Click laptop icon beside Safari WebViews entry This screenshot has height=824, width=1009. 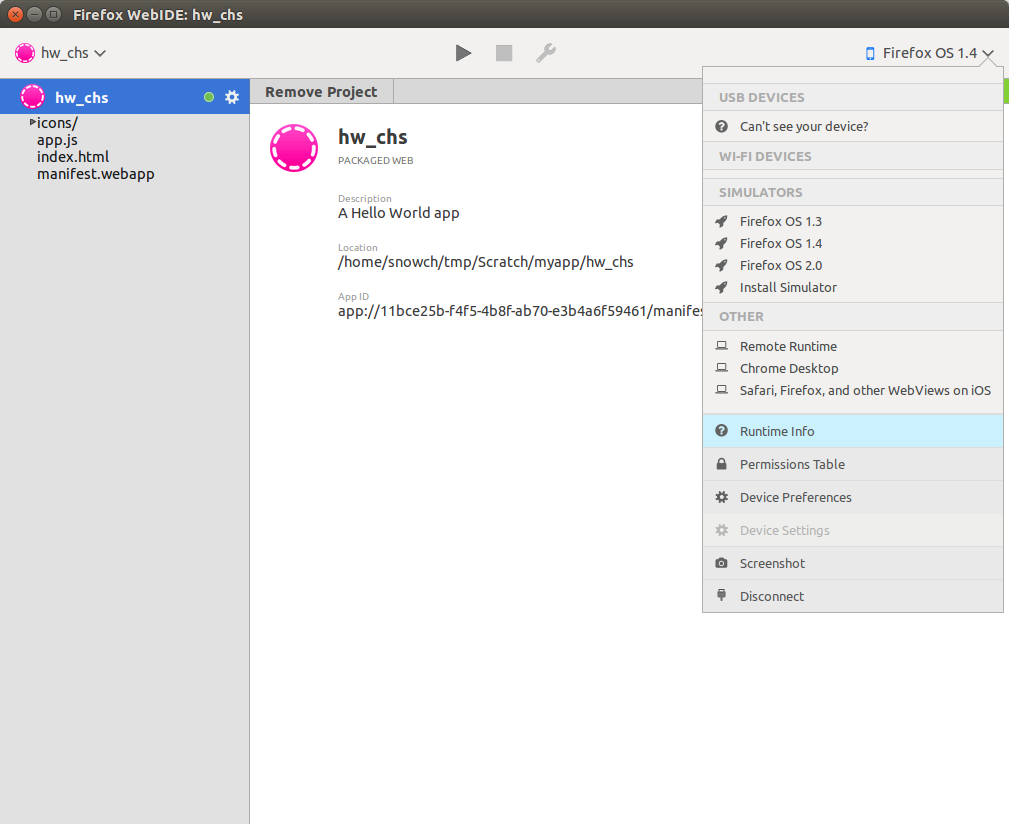point(721,390)
